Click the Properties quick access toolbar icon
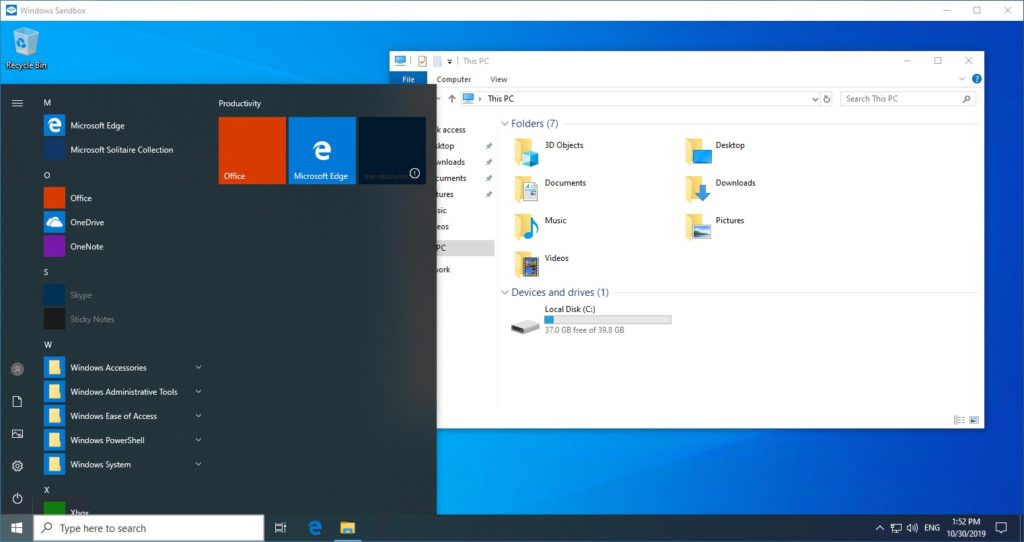This screenshot has height=542, width=1024. coord(423,61)
